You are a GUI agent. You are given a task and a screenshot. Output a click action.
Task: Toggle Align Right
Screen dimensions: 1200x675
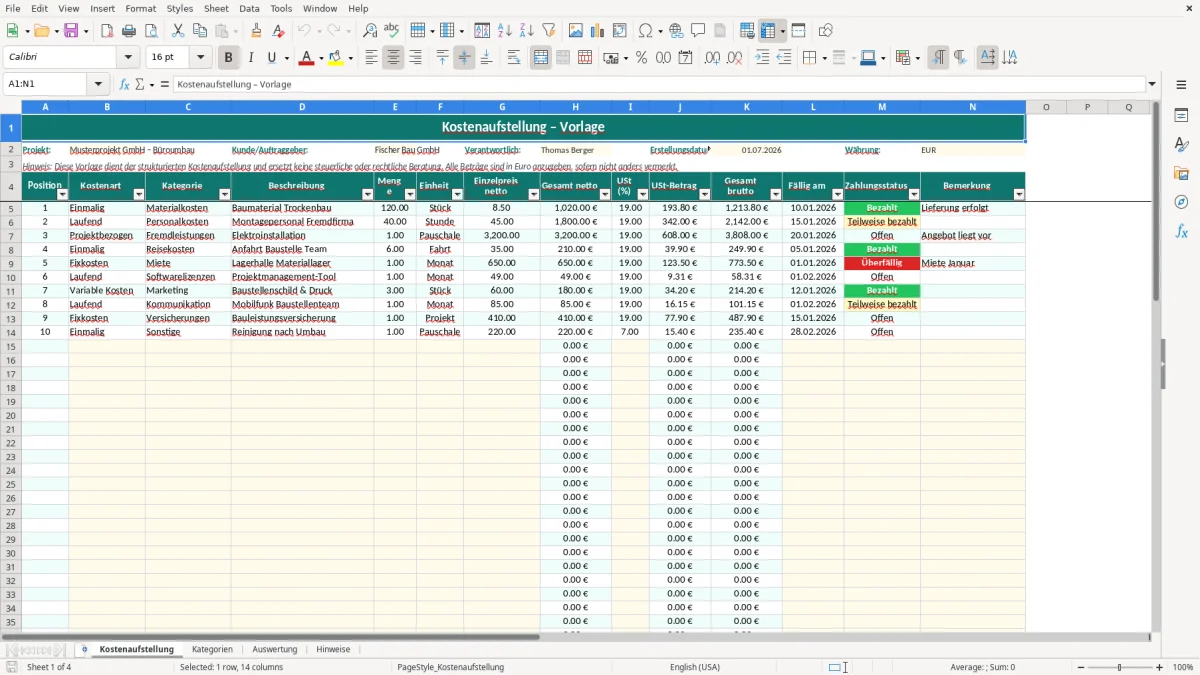click(x=415, y=58)
